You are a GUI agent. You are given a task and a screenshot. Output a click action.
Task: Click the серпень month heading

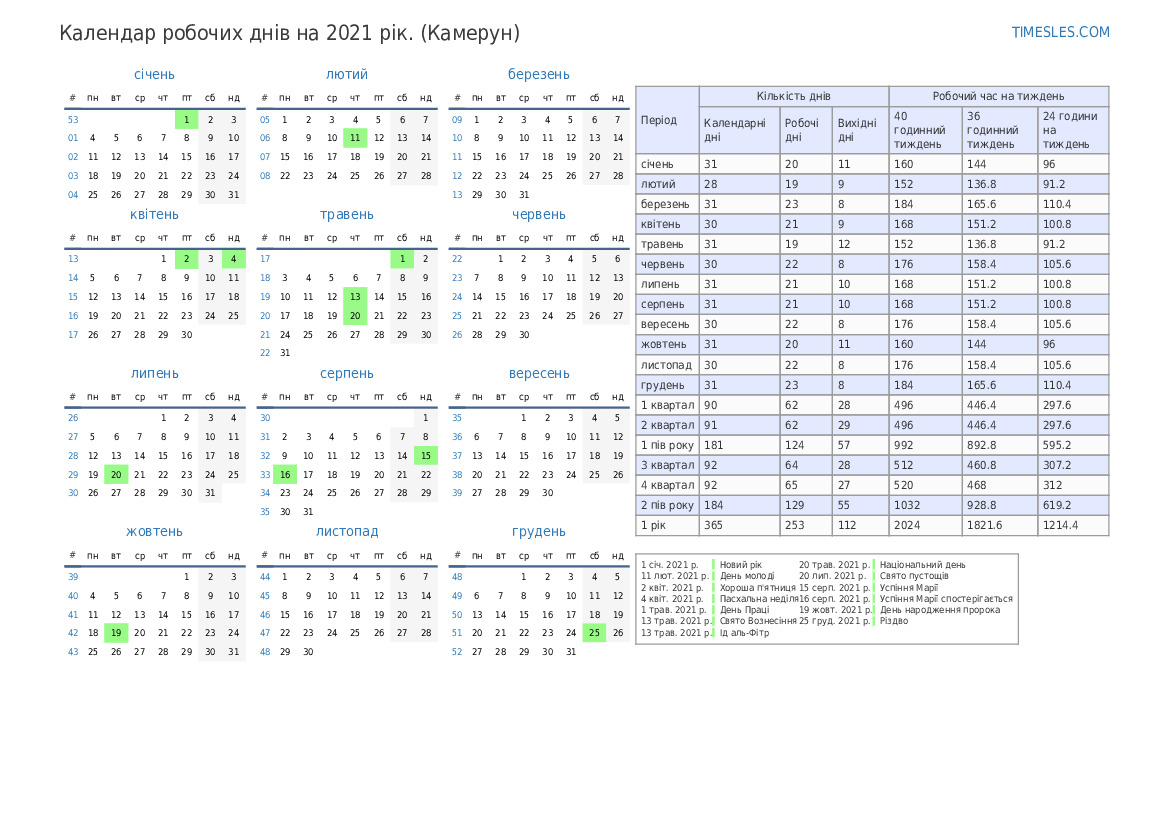[346, 373]
